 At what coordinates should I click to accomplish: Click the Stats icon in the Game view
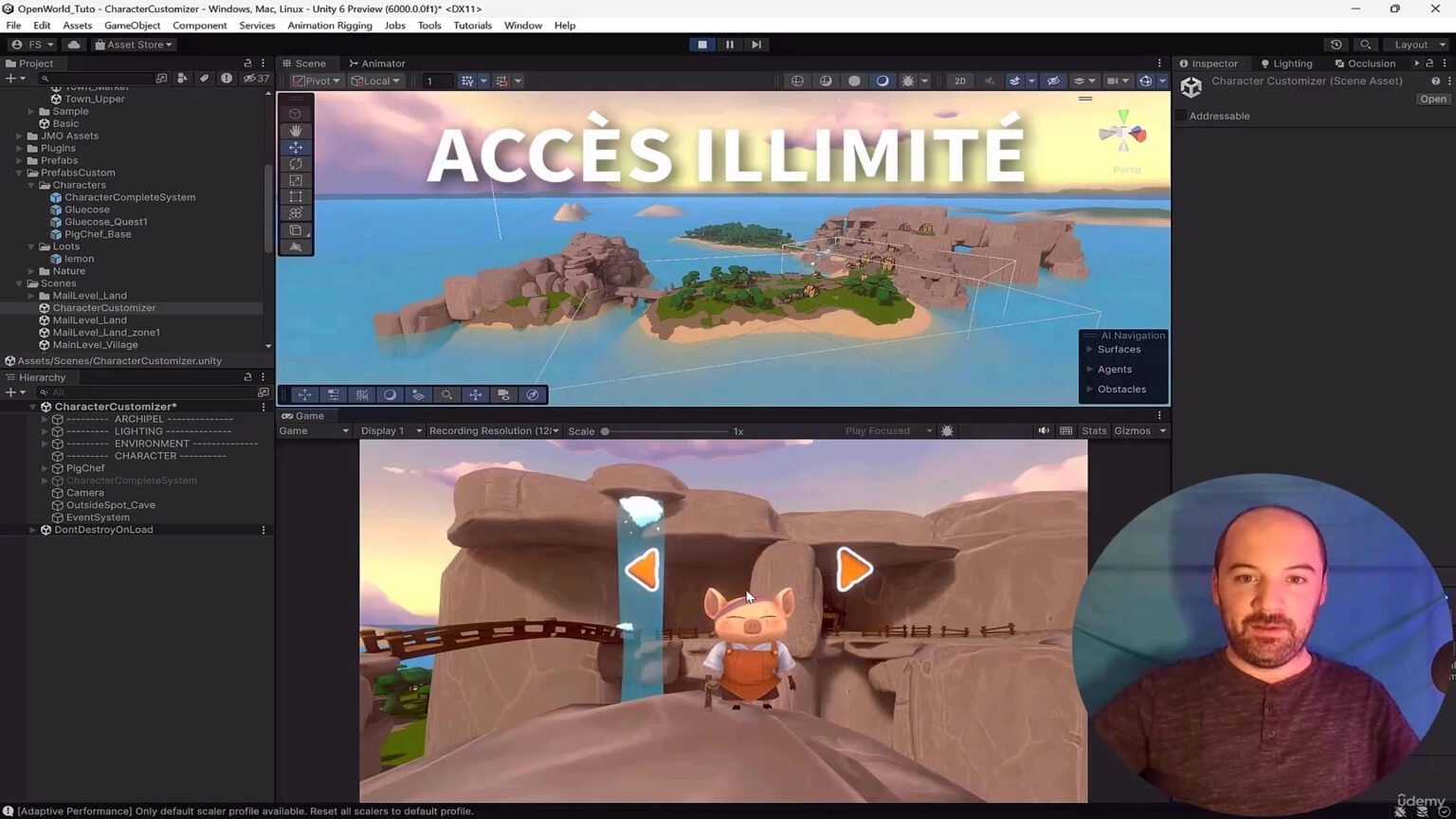[x=1093, y=430]
